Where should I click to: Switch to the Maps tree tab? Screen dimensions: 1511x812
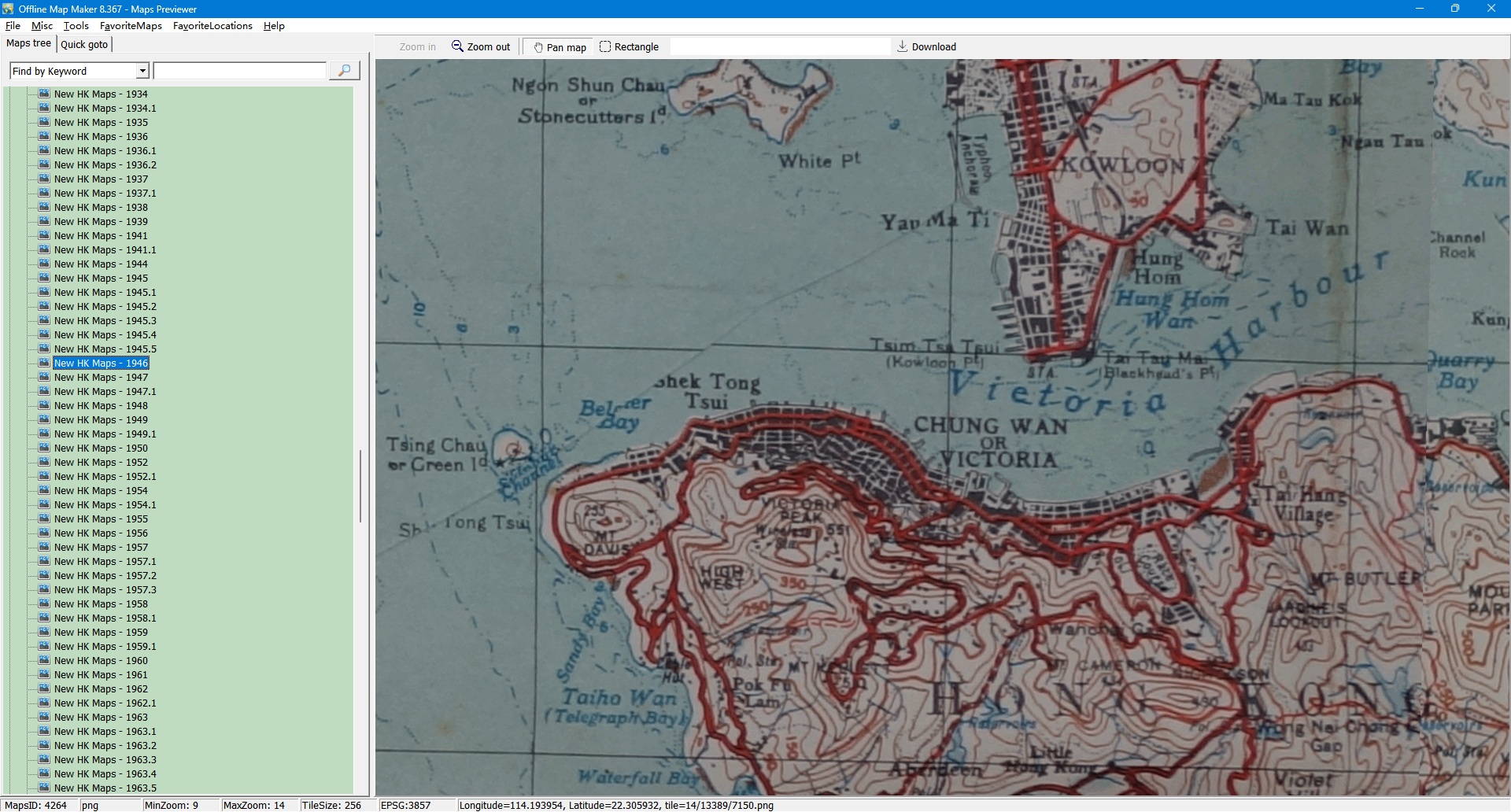point(28,43)
